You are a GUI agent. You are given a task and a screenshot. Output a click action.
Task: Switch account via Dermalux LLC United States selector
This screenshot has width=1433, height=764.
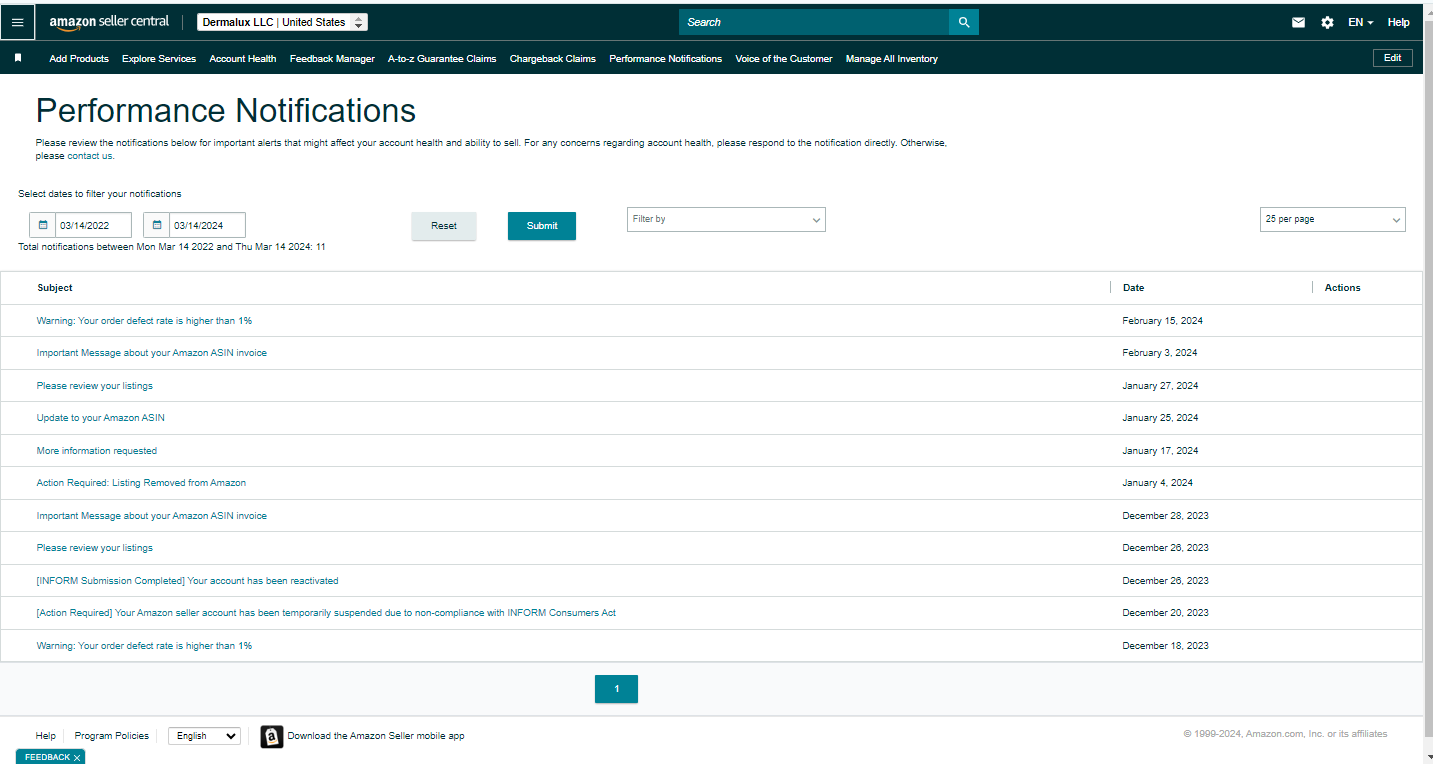(282, 22)
